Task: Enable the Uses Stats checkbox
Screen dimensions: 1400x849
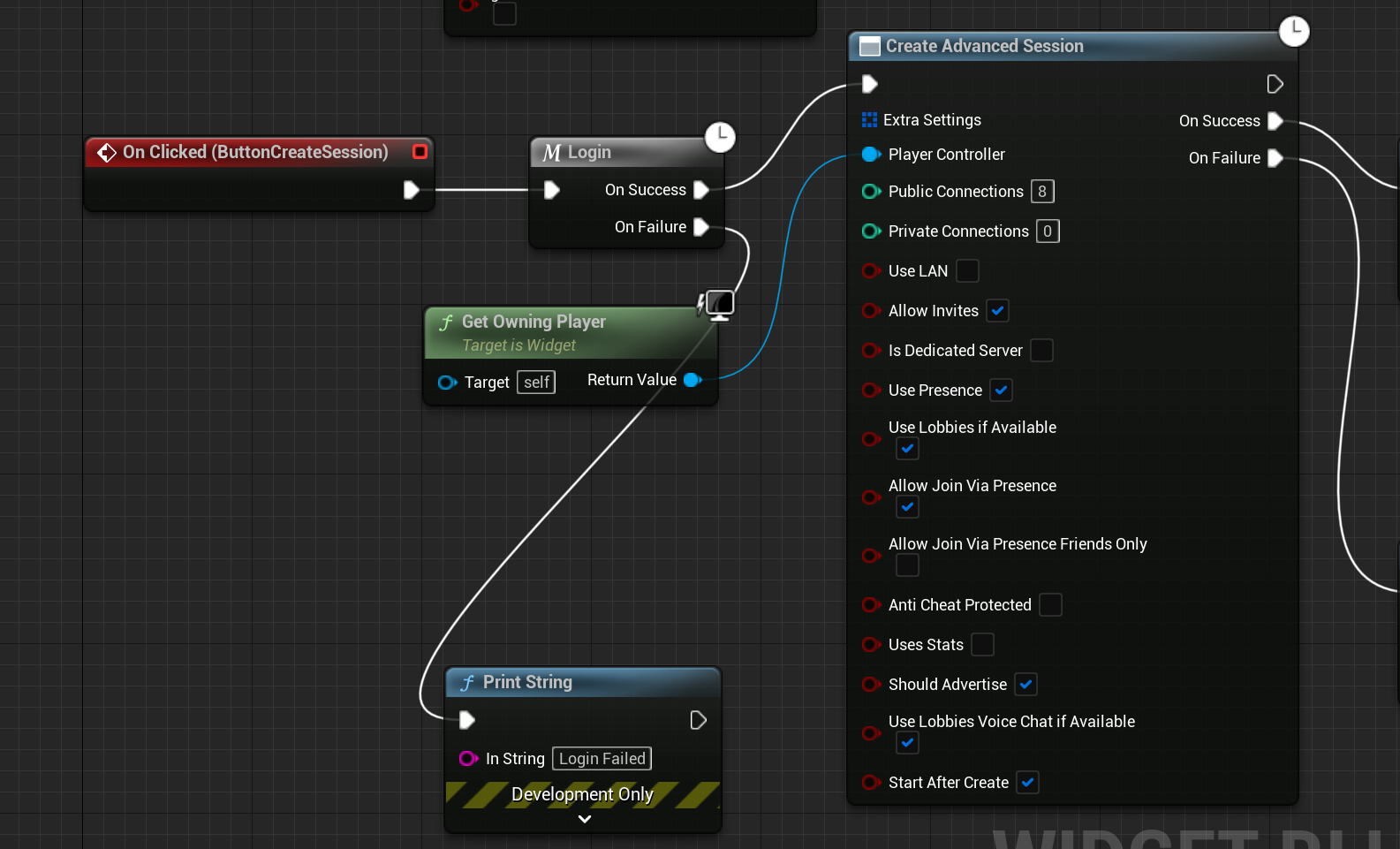Action: (982, 645)
